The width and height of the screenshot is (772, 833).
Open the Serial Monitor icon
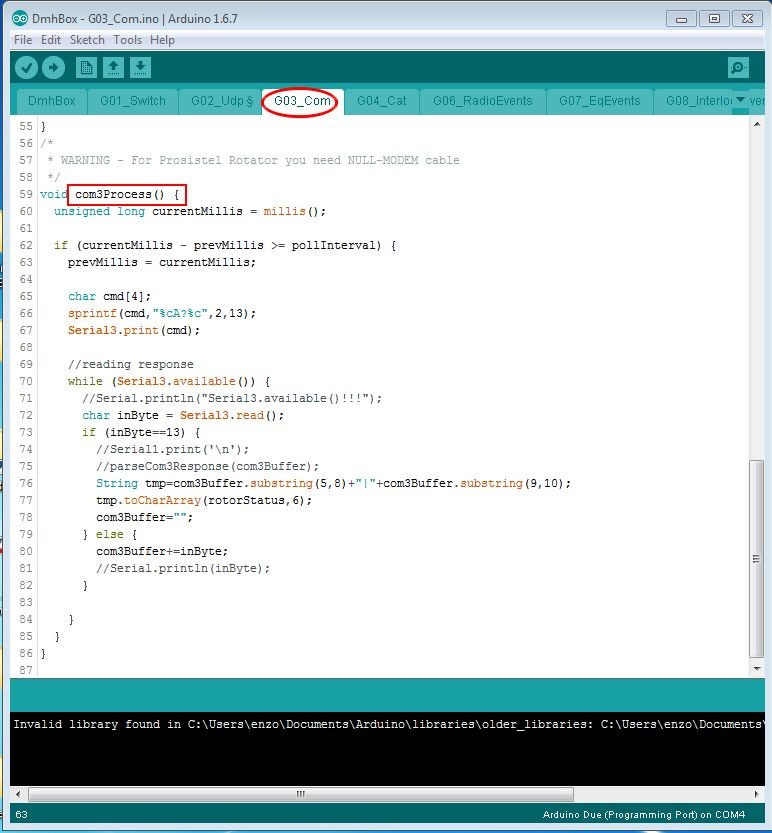(738, 67)
